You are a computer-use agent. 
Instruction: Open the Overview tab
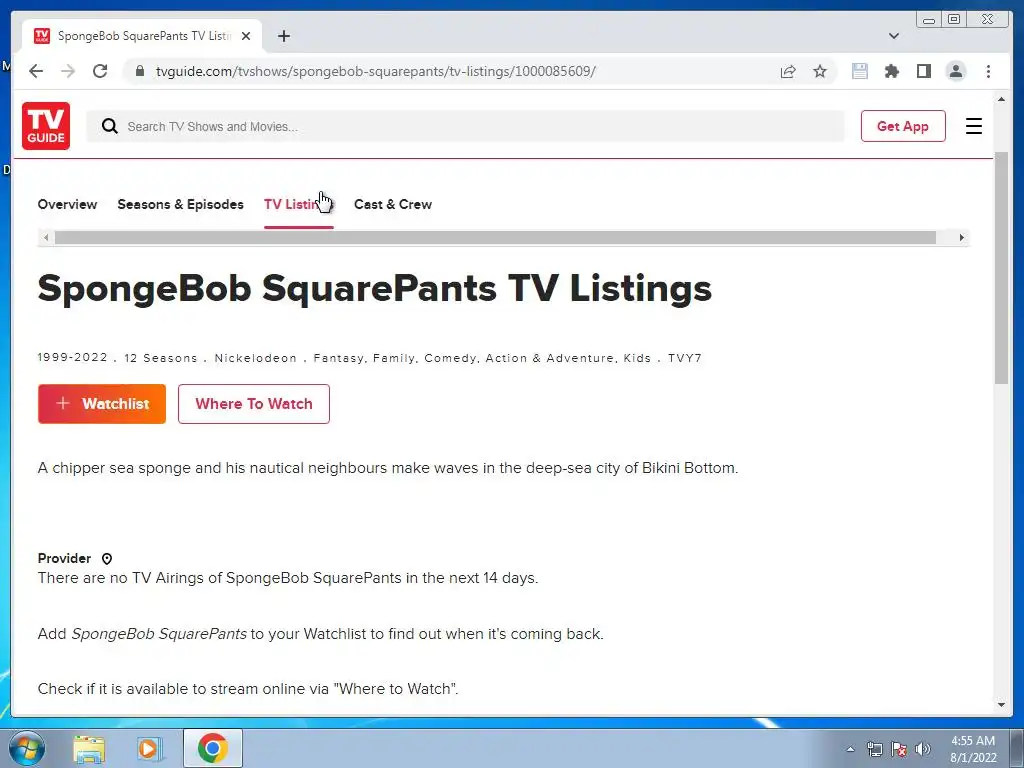click(x=67, y=204)
